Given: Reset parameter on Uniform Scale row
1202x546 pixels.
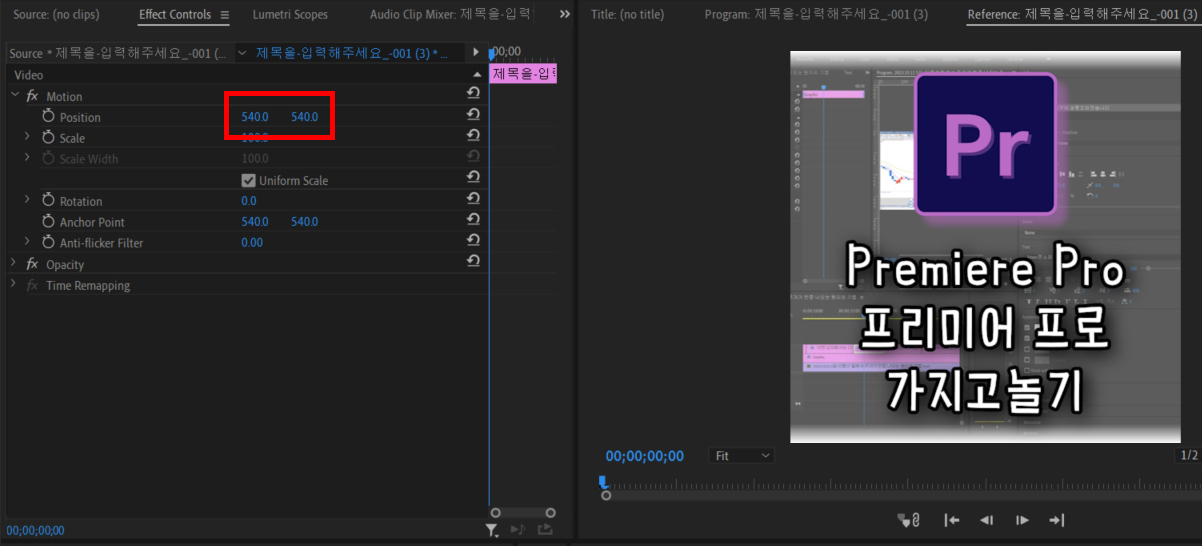Looking at the screenshot, I should click(x=473, y=177).
